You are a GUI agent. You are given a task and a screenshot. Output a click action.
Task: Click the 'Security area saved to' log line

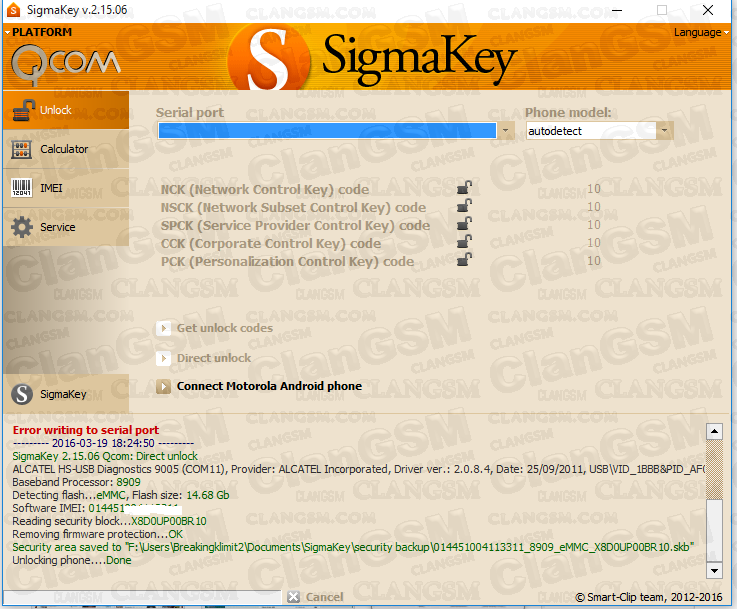[x=353, y=547]
